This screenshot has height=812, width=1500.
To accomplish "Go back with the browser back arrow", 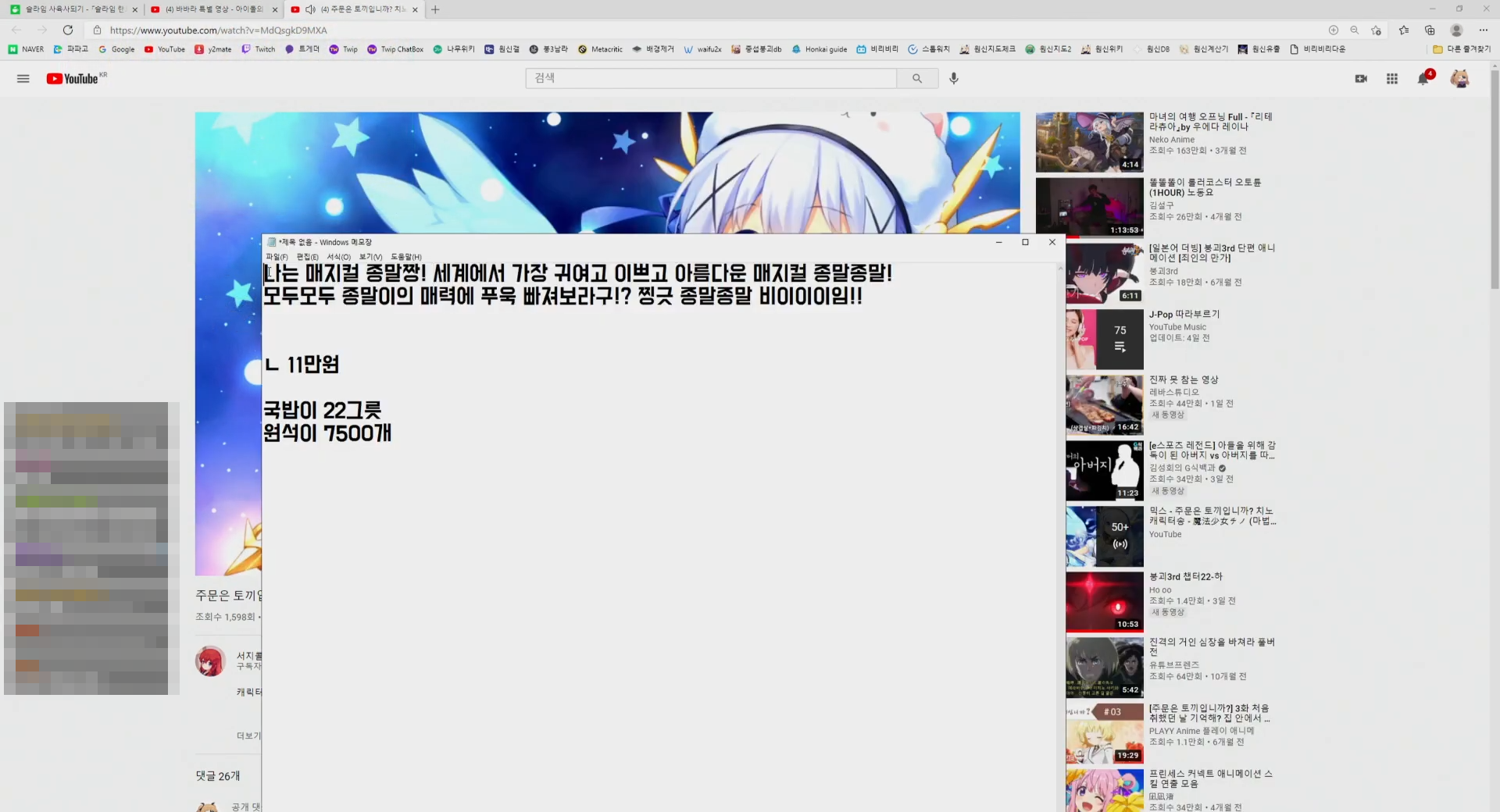I will click(16, 30).
